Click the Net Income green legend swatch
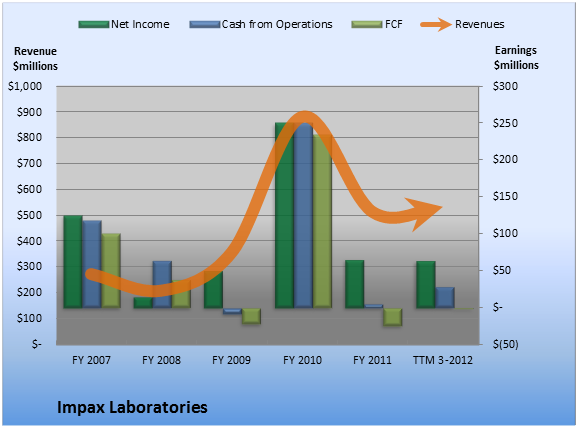This screenshot has width=577, height=427. coord(94,24)
